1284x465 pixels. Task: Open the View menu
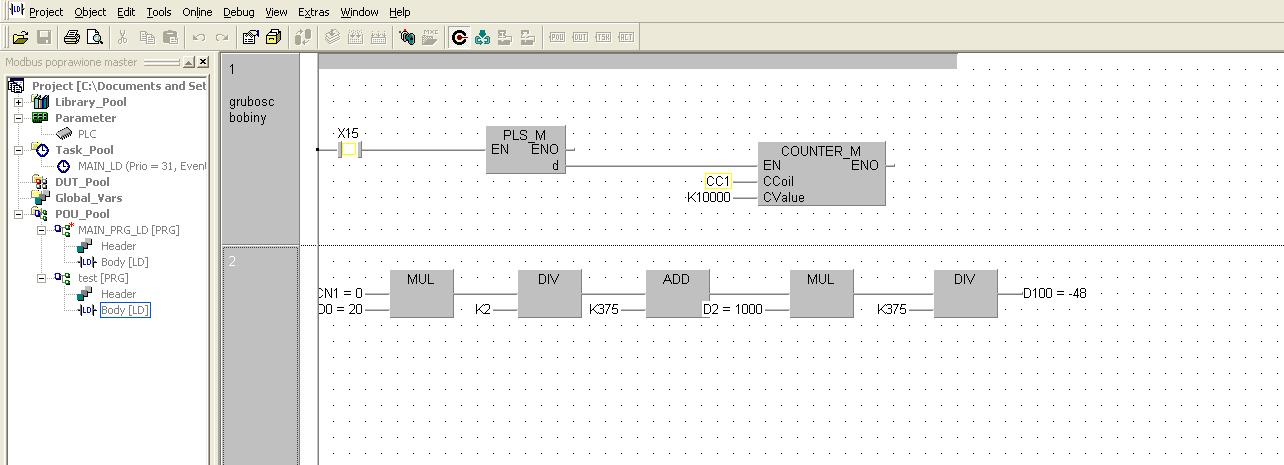pos(277,12)
